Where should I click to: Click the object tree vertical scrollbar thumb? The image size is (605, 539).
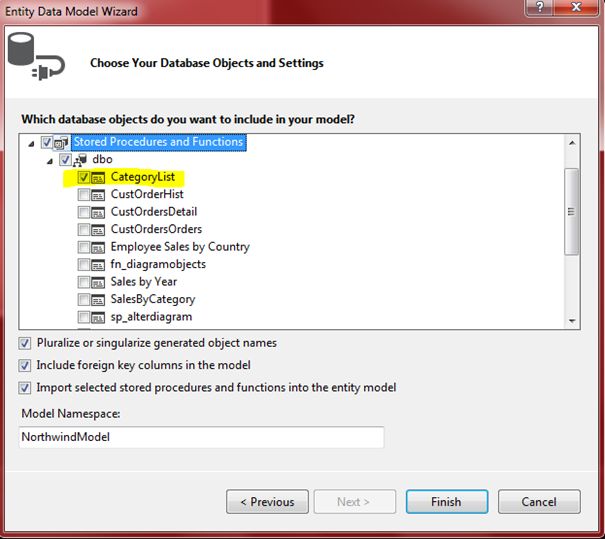571,211
